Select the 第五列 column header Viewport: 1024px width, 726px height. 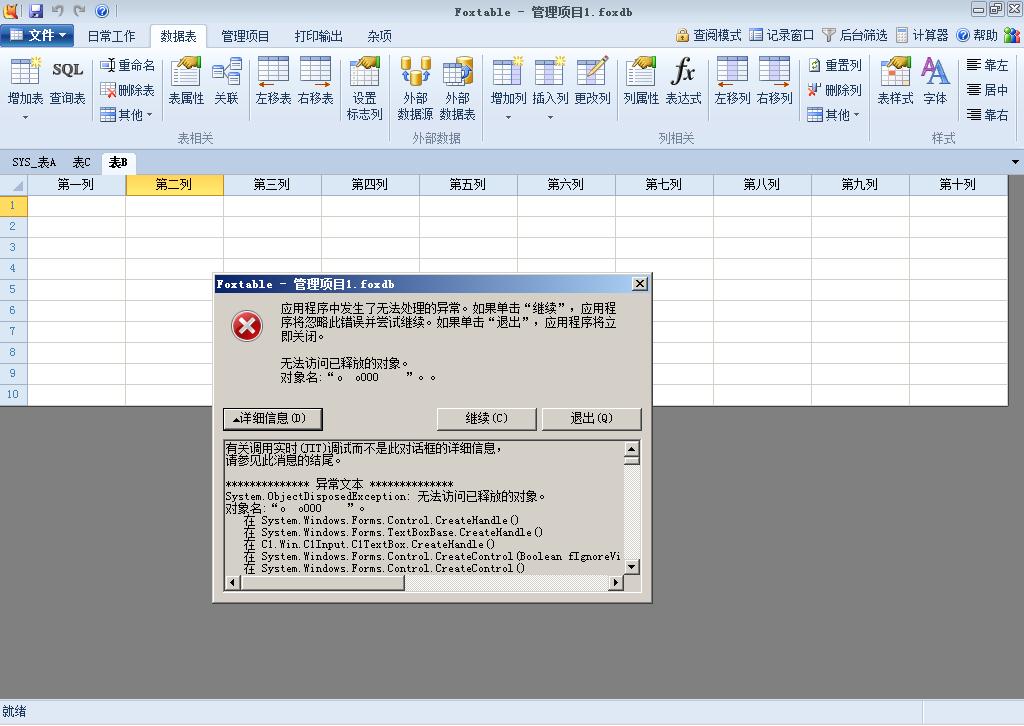(x=468, y=185)
